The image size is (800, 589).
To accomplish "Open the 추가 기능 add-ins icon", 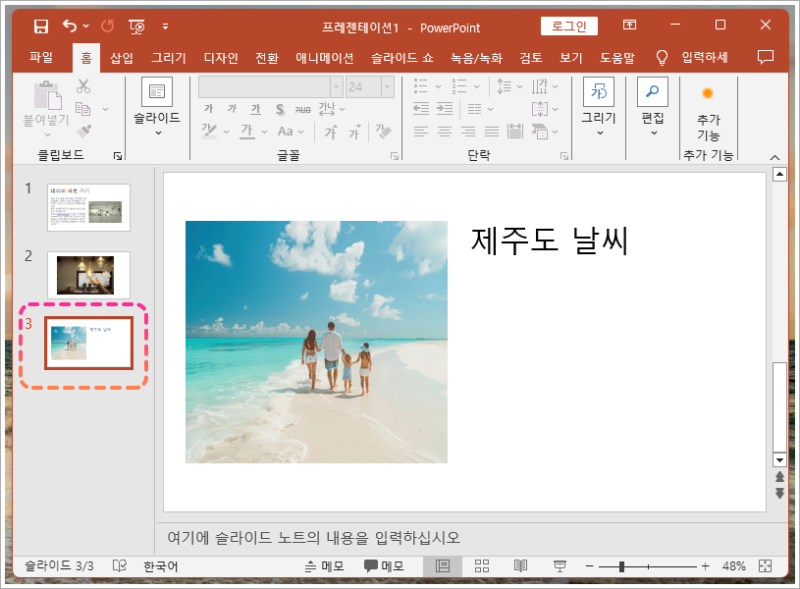I will click(x=708, y=93).
